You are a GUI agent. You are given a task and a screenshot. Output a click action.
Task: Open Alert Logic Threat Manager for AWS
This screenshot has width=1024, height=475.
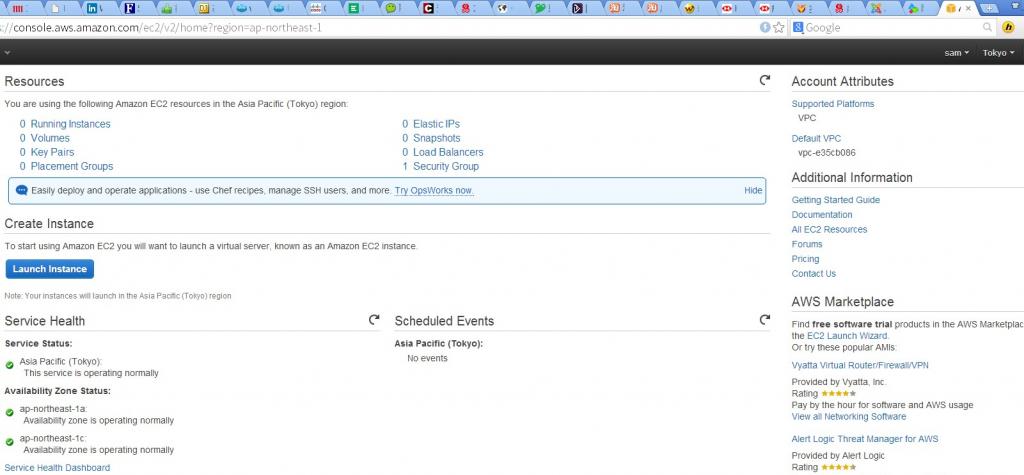point(865,439)
